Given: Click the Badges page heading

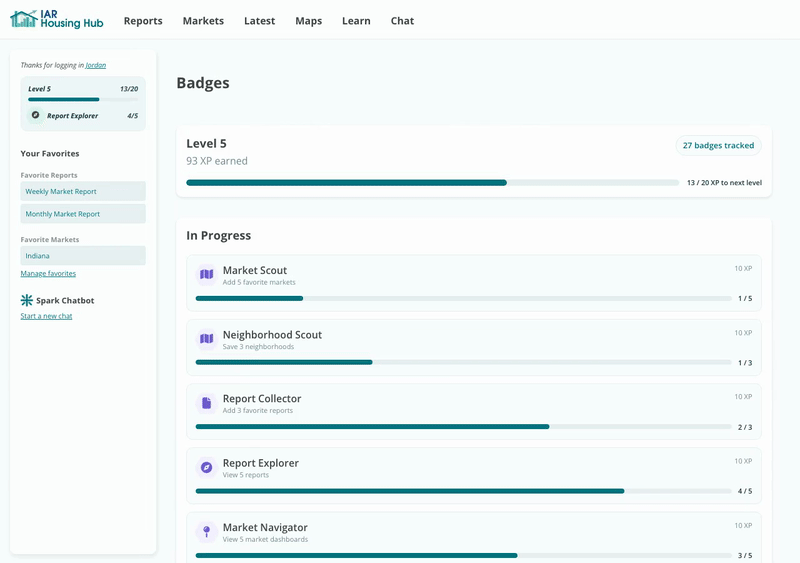Looking at the screenshot, I should [x=203, y=83].
